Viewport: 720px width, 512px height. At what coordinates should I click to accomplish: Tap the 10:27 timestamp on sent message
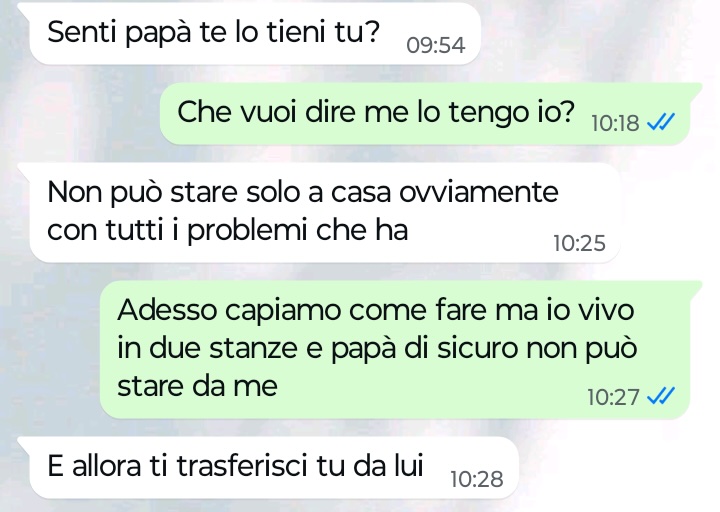tap(613, 397)
